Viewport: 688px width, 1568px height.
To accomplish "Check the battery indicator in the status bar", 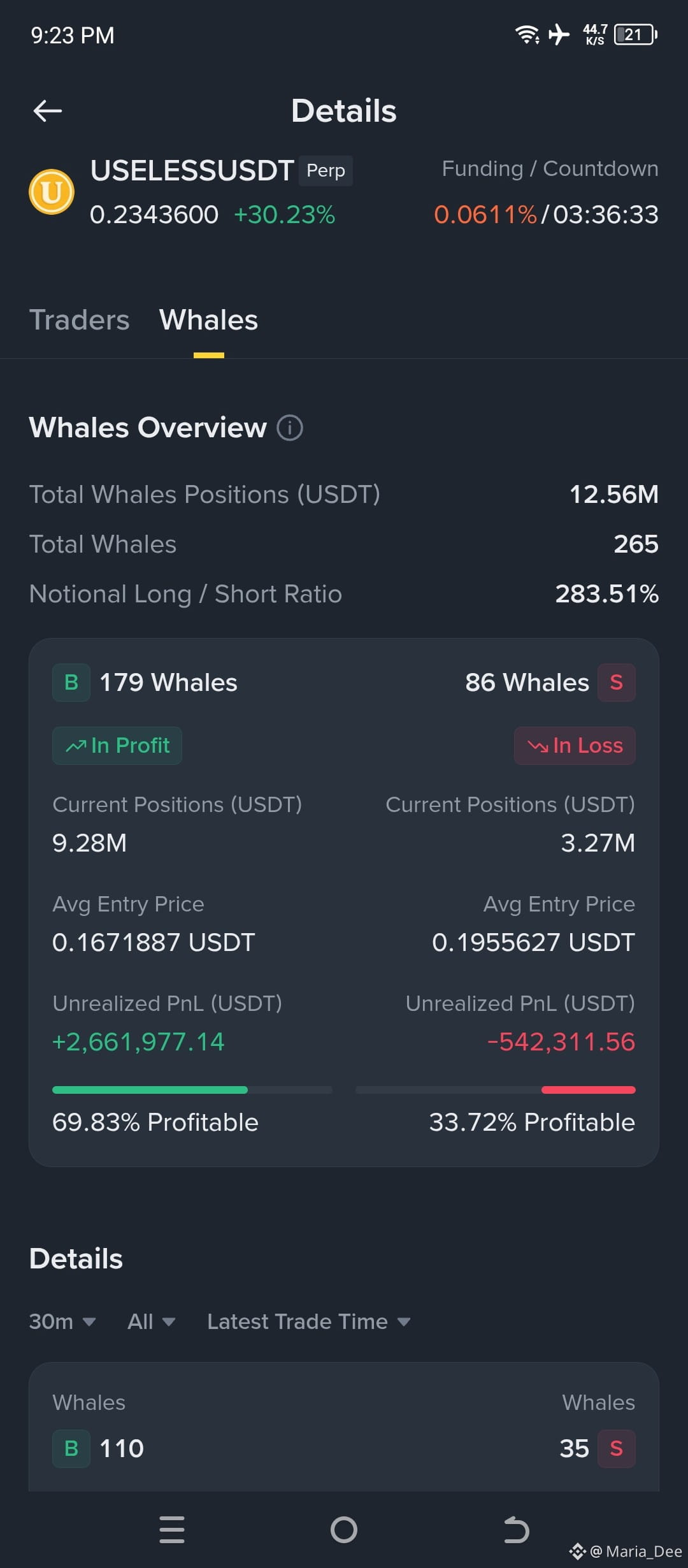I will click(x=636, y=34).
